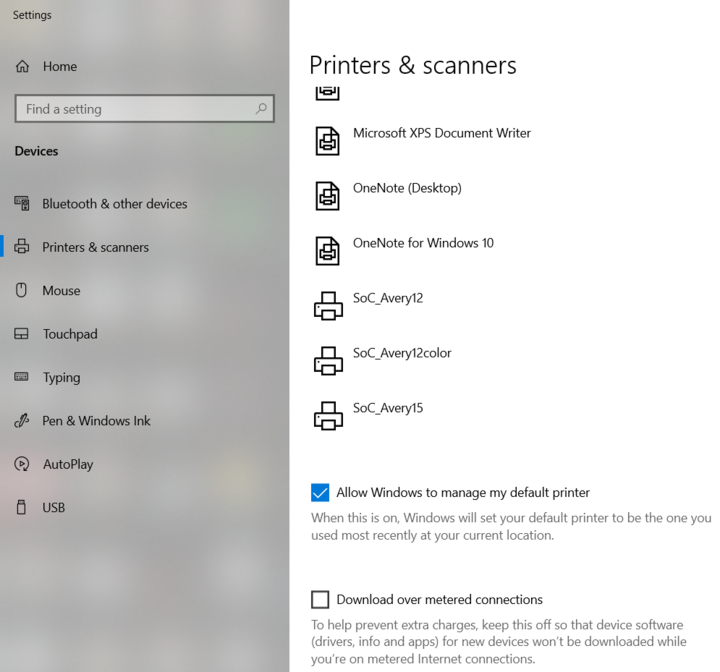Select Microsoft XPS Document Writer printer name
The image size is (720, 672).
tap(442, 133)
